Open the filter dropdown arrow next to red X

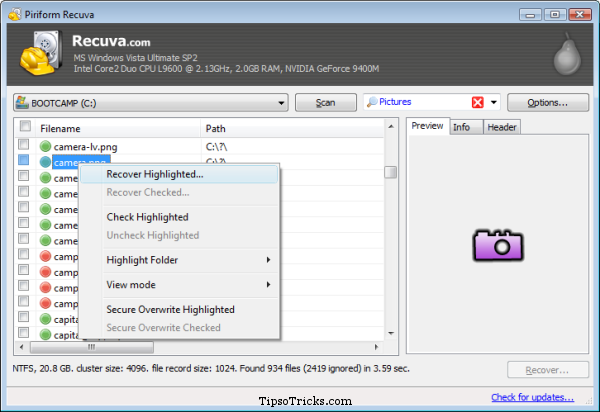click(494, 102)
